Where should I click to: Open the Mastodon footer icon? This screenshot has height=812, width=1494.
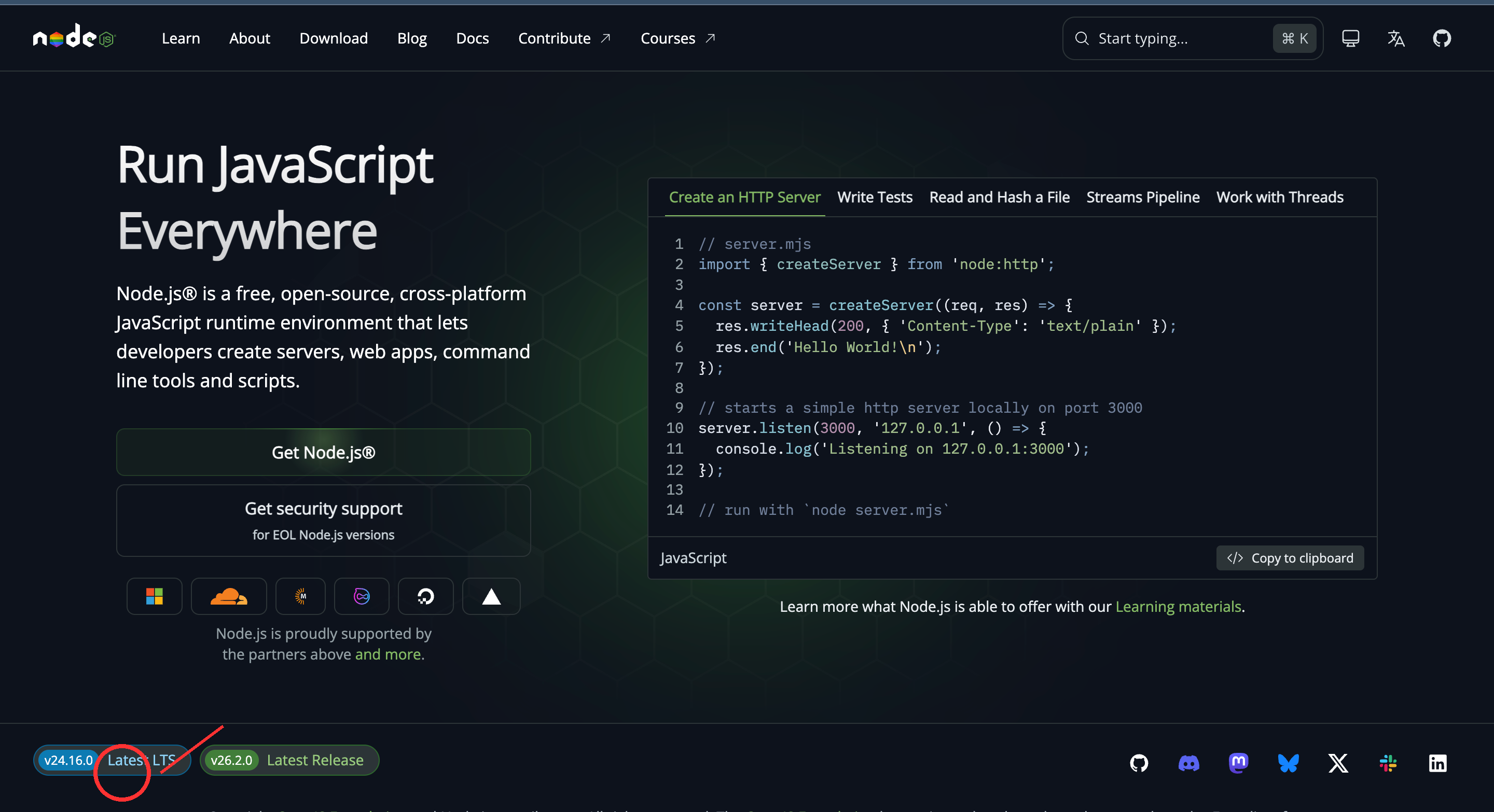point(1238,763)
